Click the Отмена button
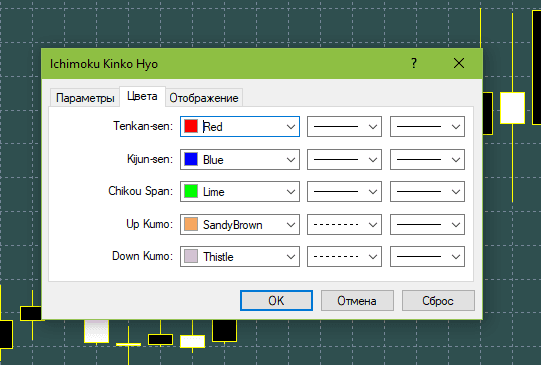Image resolution: width=541 pixels, height=365 pixels. [x=357, y=300]
